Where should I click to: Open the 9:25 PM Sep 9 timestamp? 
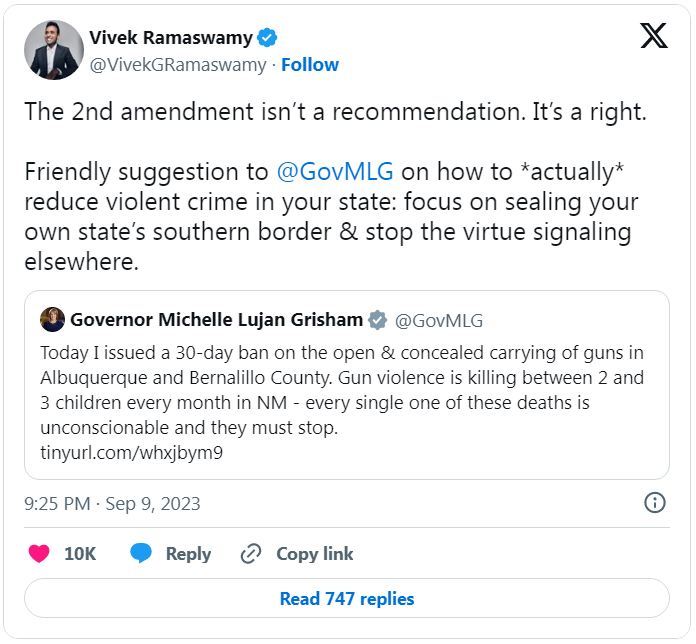pyautogui.click(x=112, y=504)
